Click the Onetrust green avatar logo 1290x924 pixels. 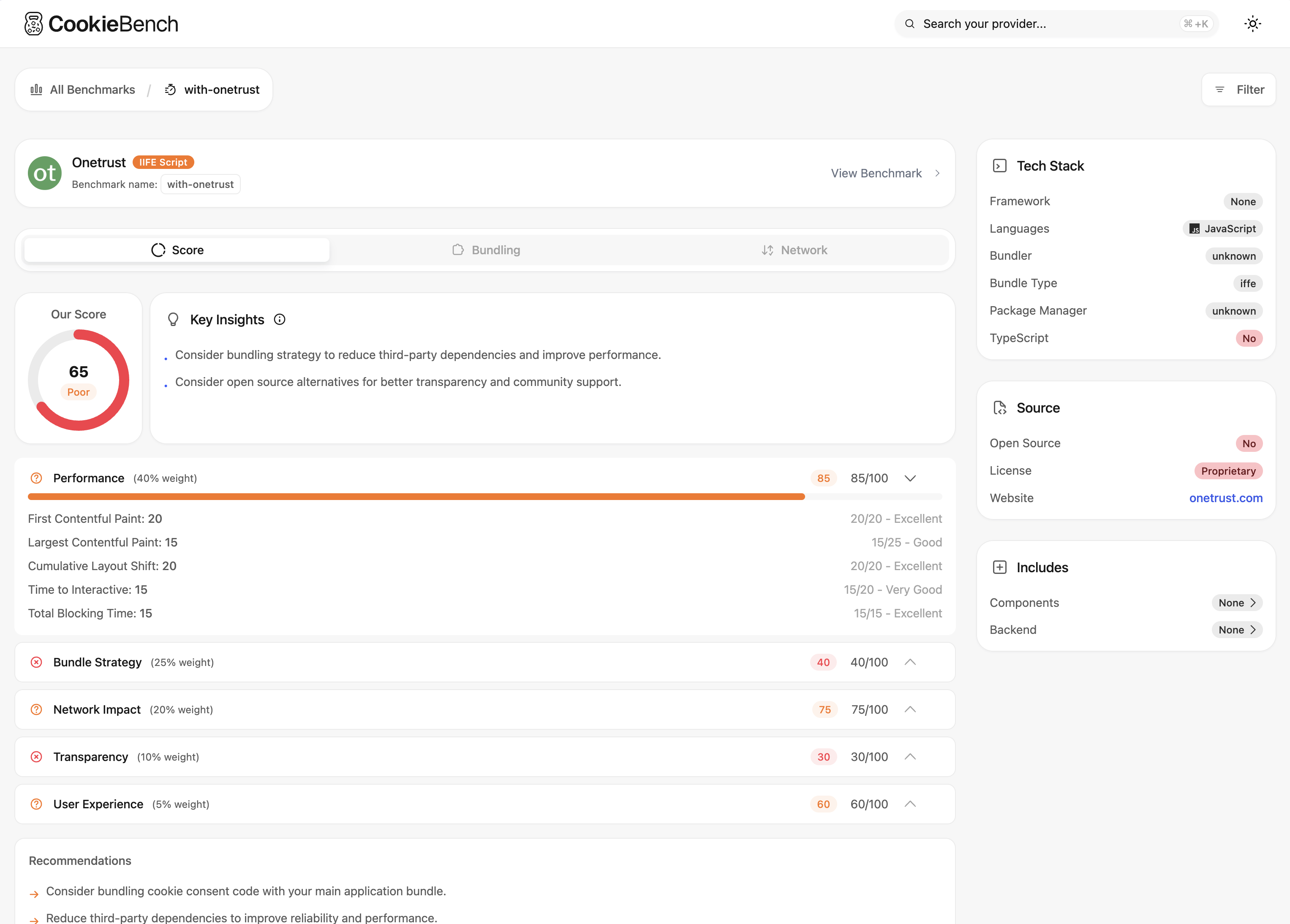coord(44,173)
